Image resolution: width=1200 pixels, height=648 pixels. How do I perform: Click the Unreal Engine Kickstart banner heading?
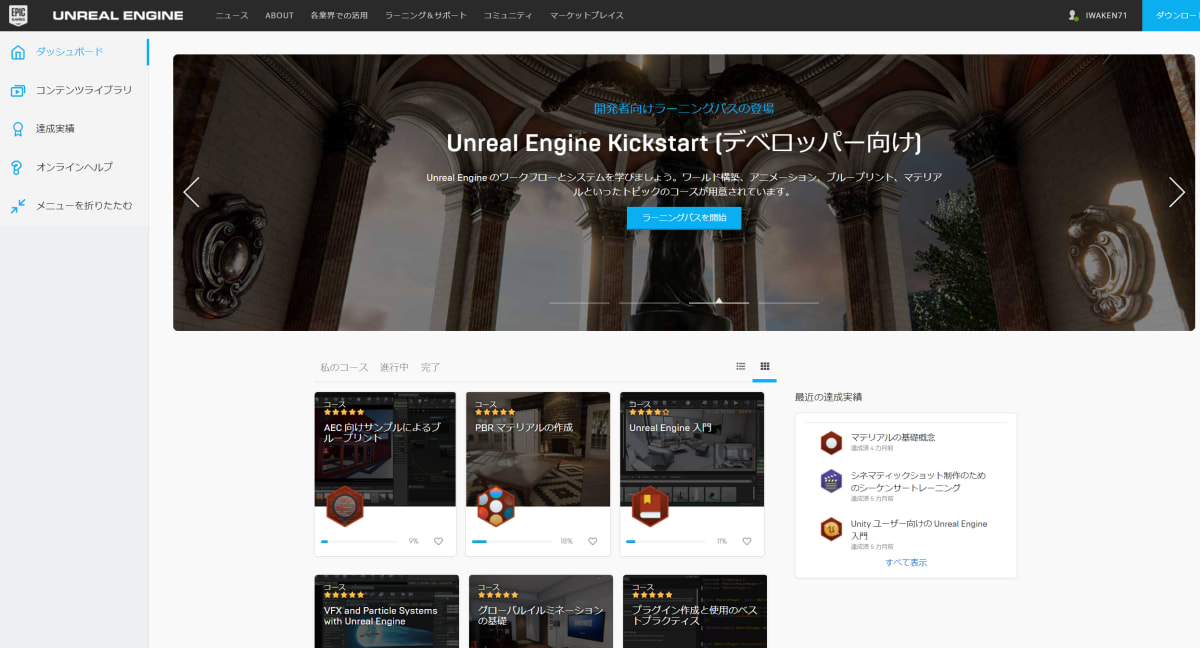[684, 142]
